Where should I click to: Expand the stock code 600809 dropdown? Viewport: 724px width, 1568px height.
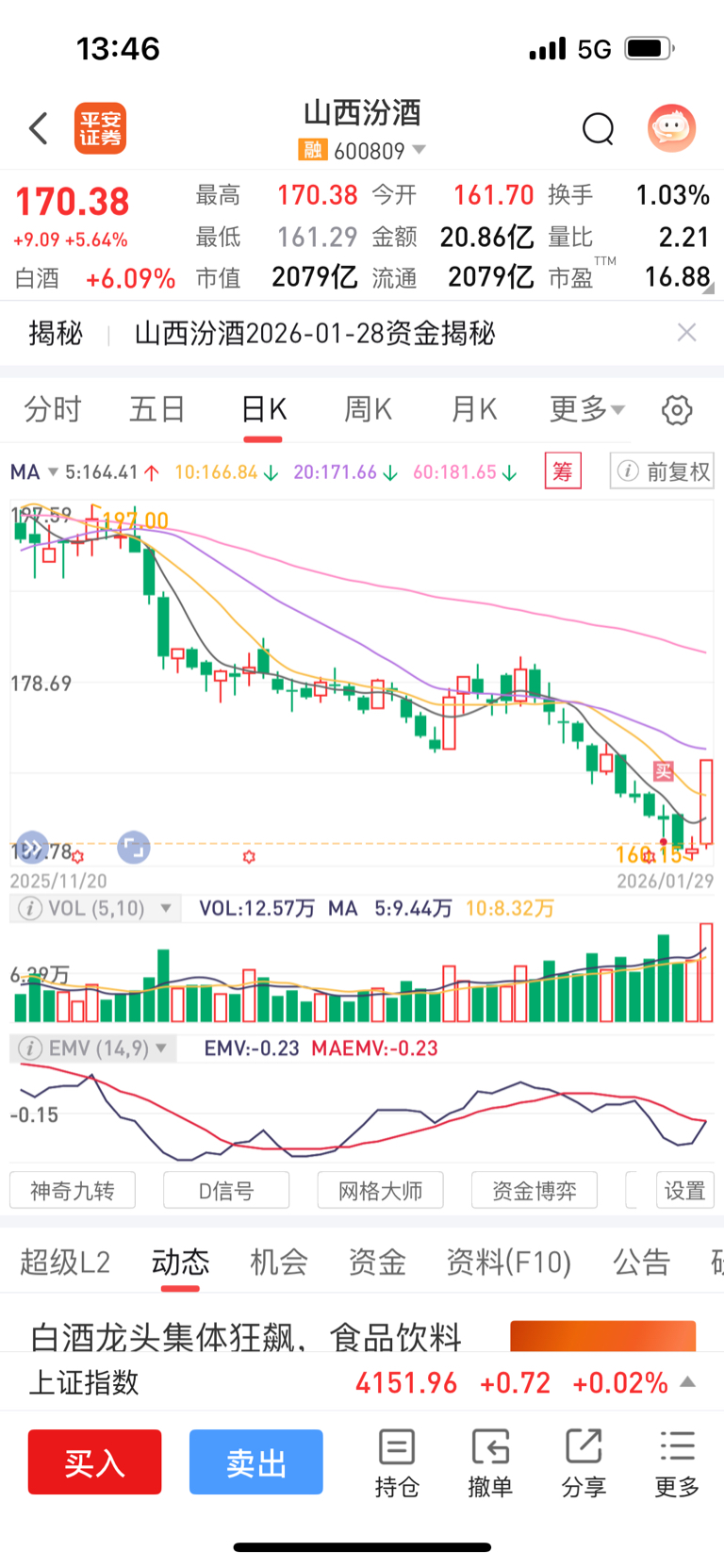[x=420, y=150]
